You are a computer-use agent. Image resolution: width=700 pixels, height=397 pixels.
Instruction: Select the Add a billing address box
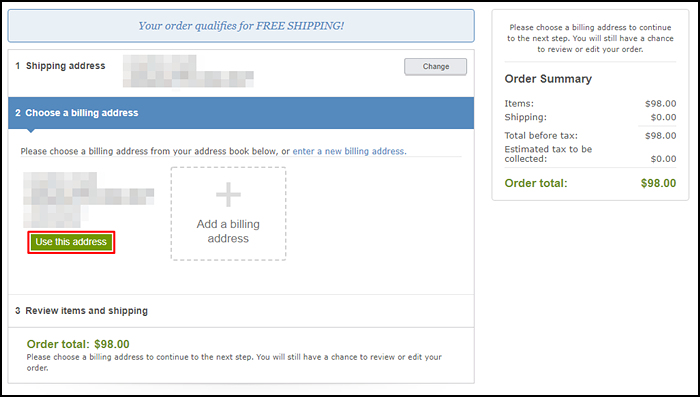228,213
